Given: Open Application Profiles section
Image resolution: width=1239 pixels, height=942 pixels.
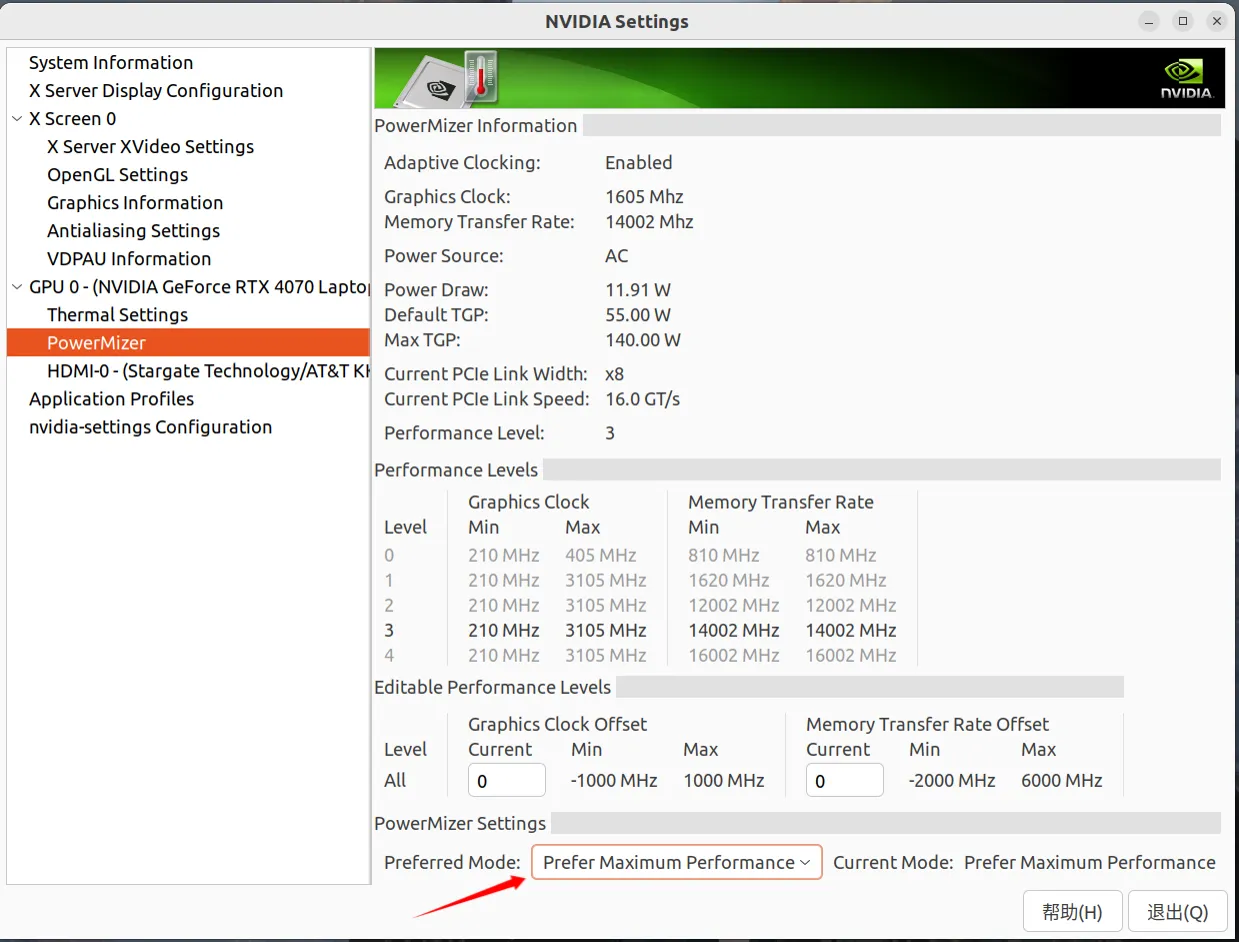Looking at the screenshot, I should [x=111, y=399].
